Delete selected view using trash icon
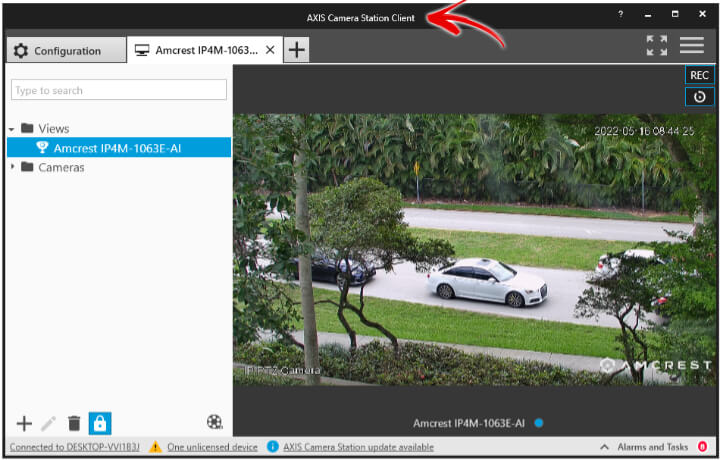The image size is (720, 460). pyautogui.click(x=74, y=424)
